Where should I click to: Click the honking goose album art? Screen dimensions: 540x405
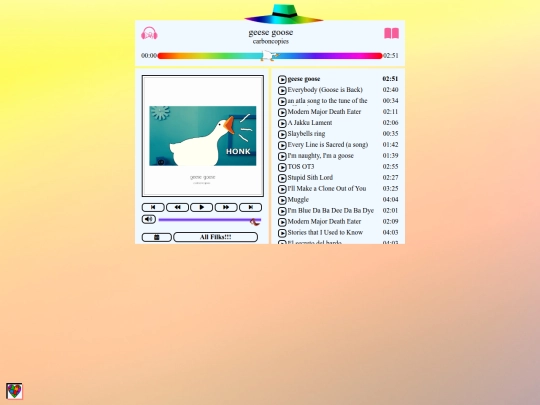[x=203, y=136]
